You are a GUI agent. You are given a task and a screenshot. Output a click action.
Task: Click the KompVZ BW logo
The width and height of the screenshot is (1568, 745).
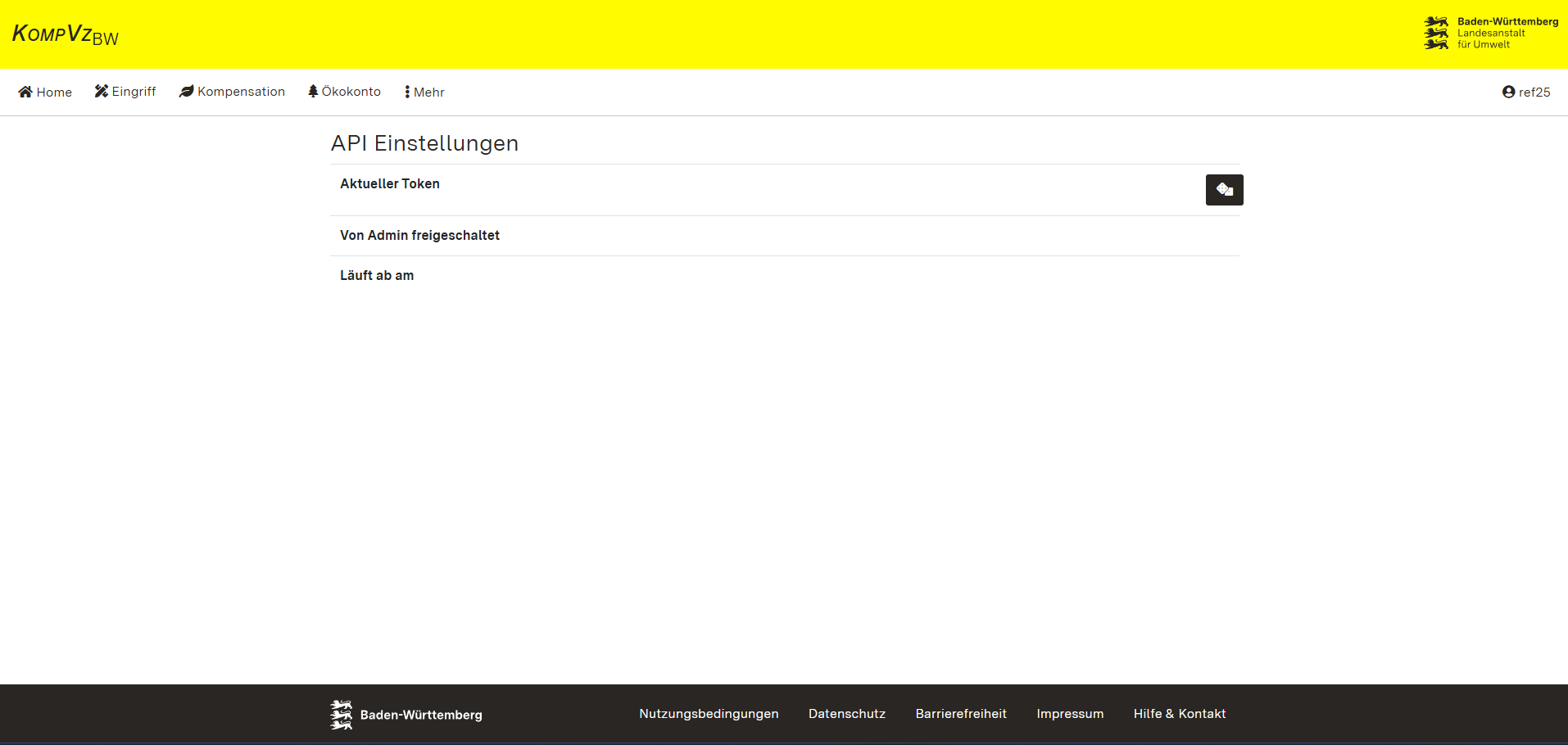(x=66, y=34)
